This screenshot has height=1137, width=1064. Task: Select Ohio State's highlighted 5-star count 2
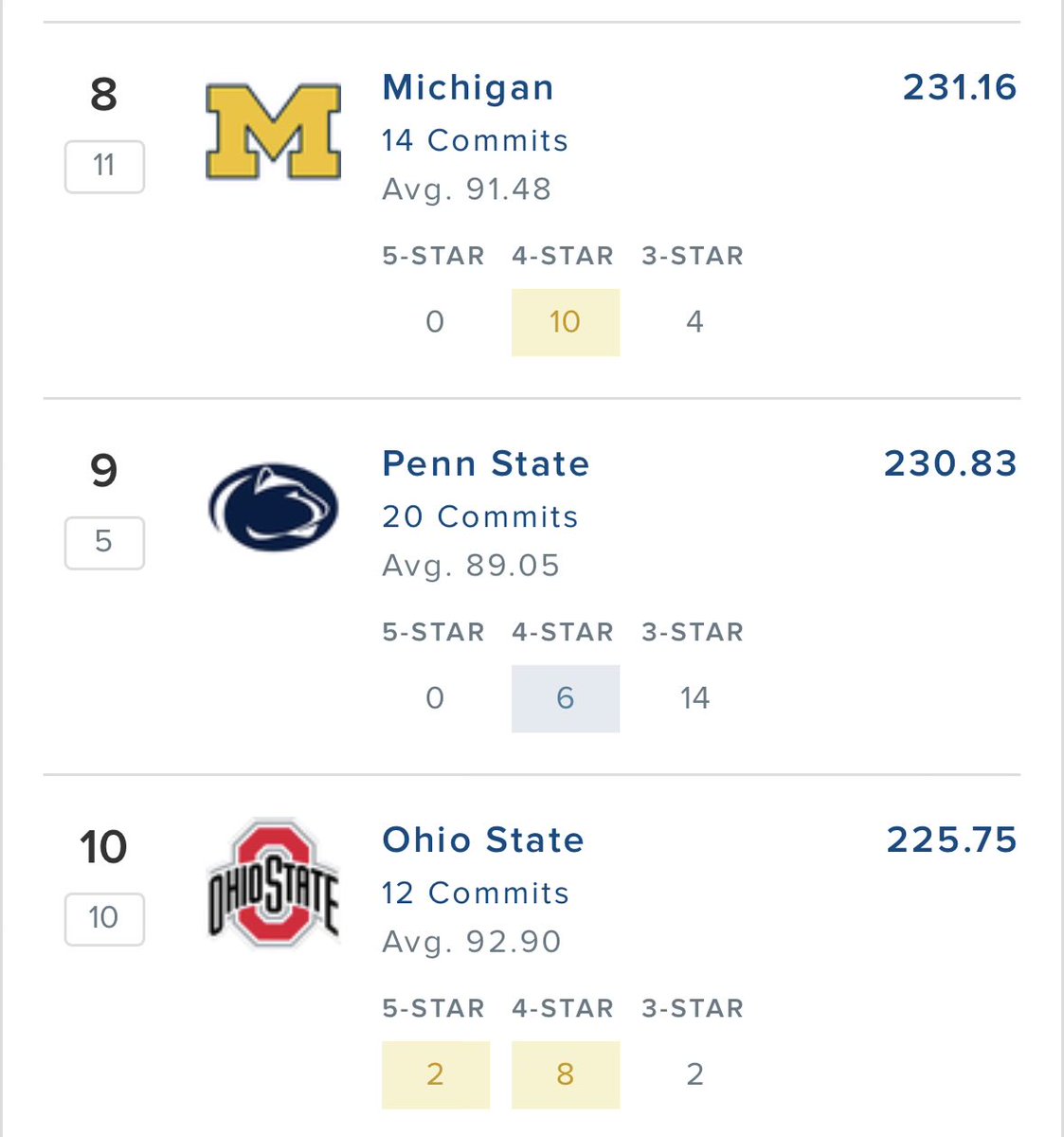pyautogui.click(x=436, y=1074)
